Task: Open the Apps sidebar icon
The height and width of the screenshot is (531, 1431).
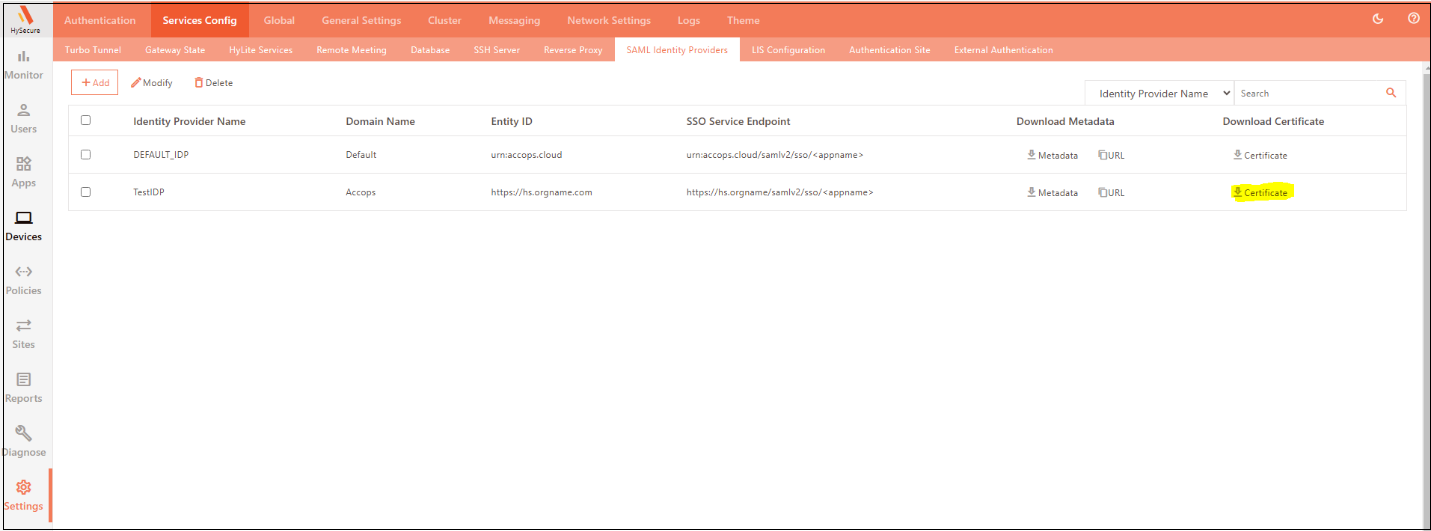Action: coord(23,165)
